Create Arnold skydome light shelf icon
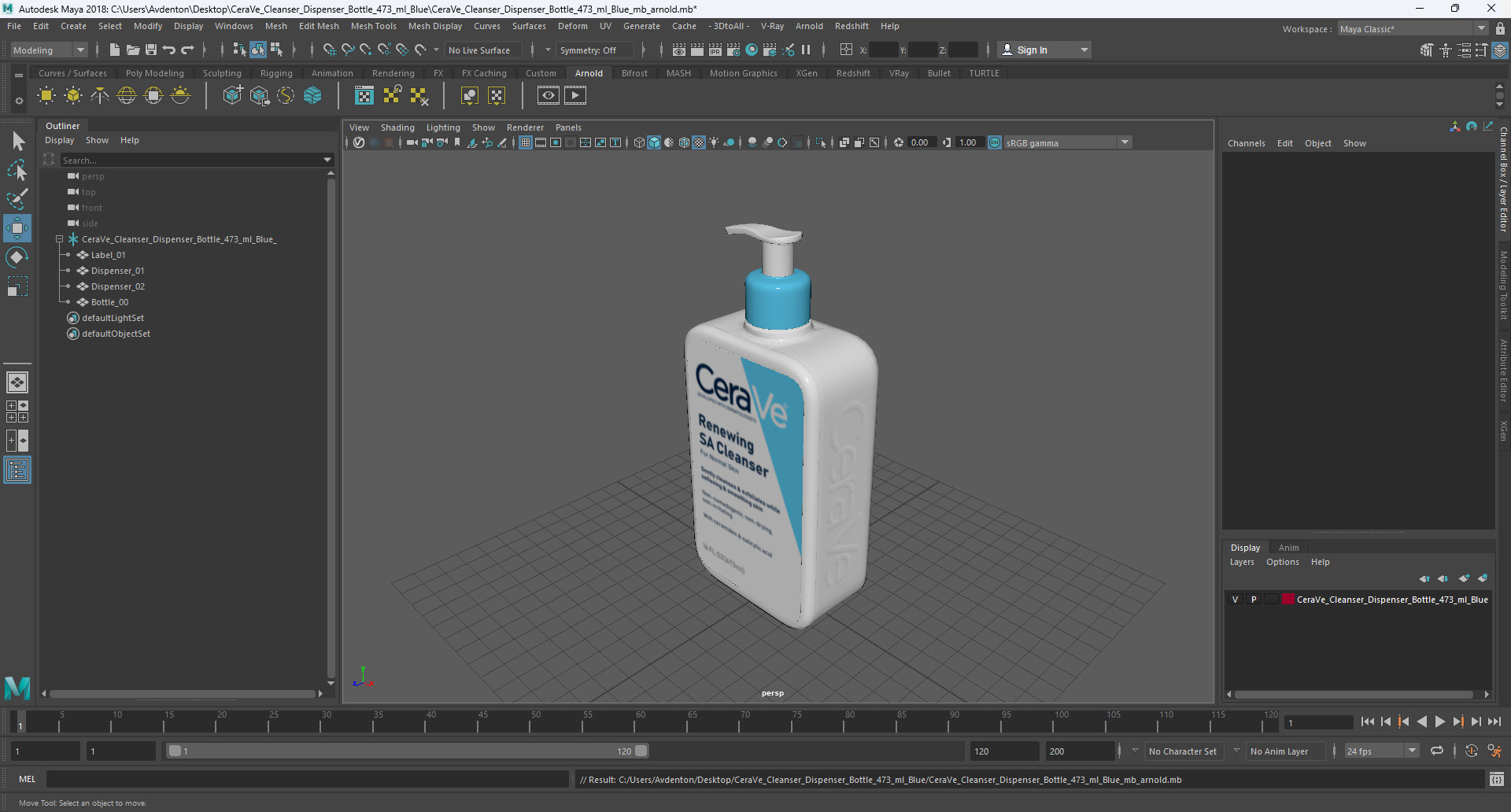 [x=127, y=96]
